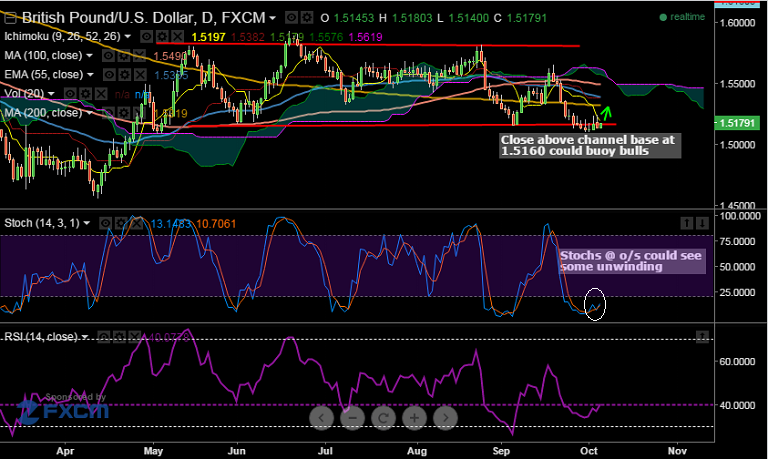
Task: Click Jul label on time axis
Action: (325, 451)
